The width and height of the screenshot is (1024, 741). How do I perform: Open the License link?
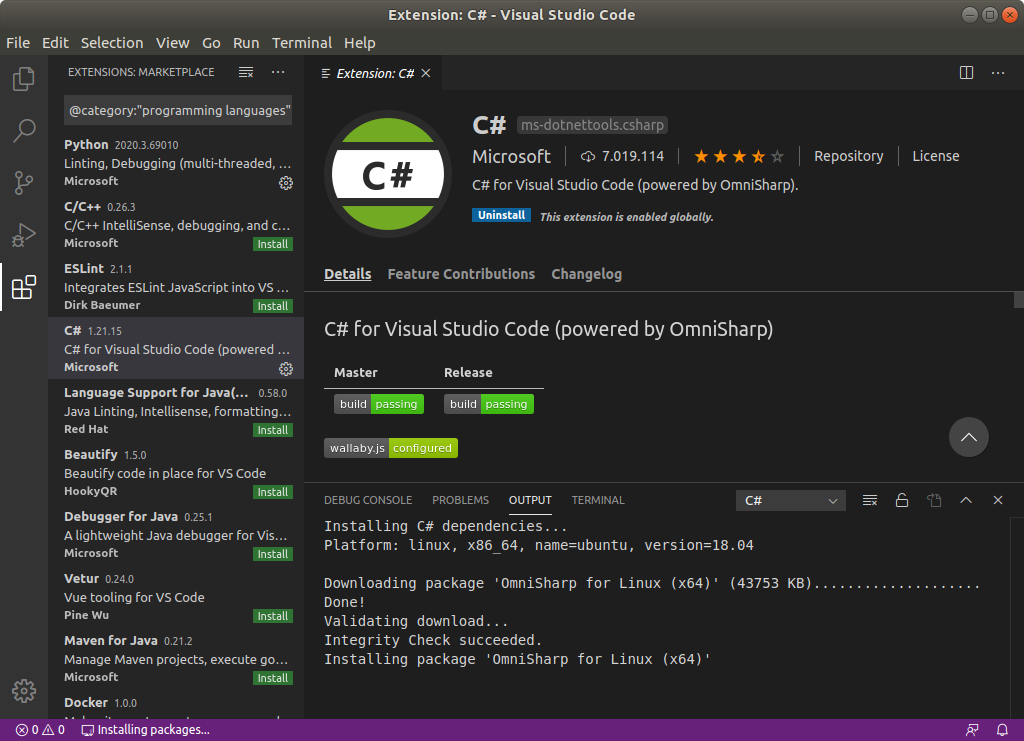click(x=936, y=156)
